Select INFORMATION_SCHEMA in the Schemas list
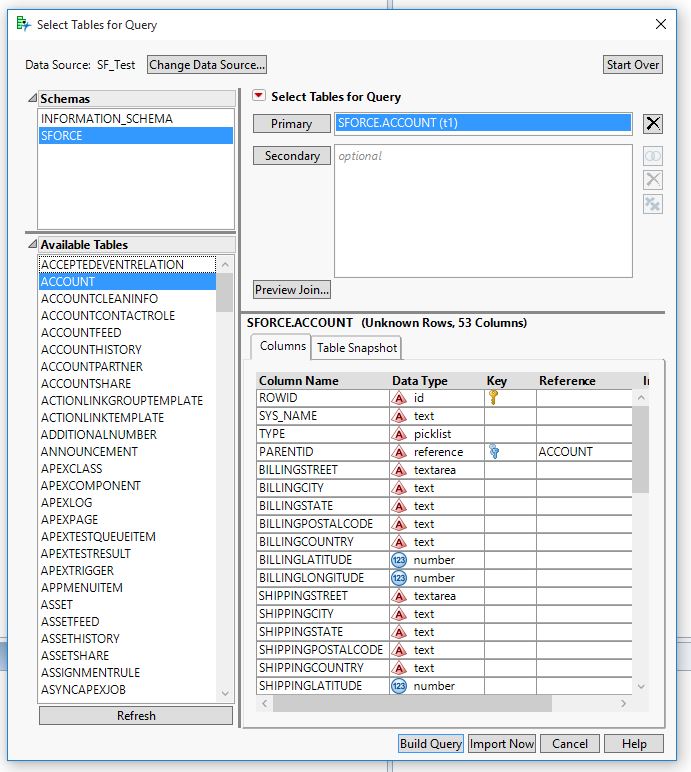691x772 pixels. (x=106, y=119)
